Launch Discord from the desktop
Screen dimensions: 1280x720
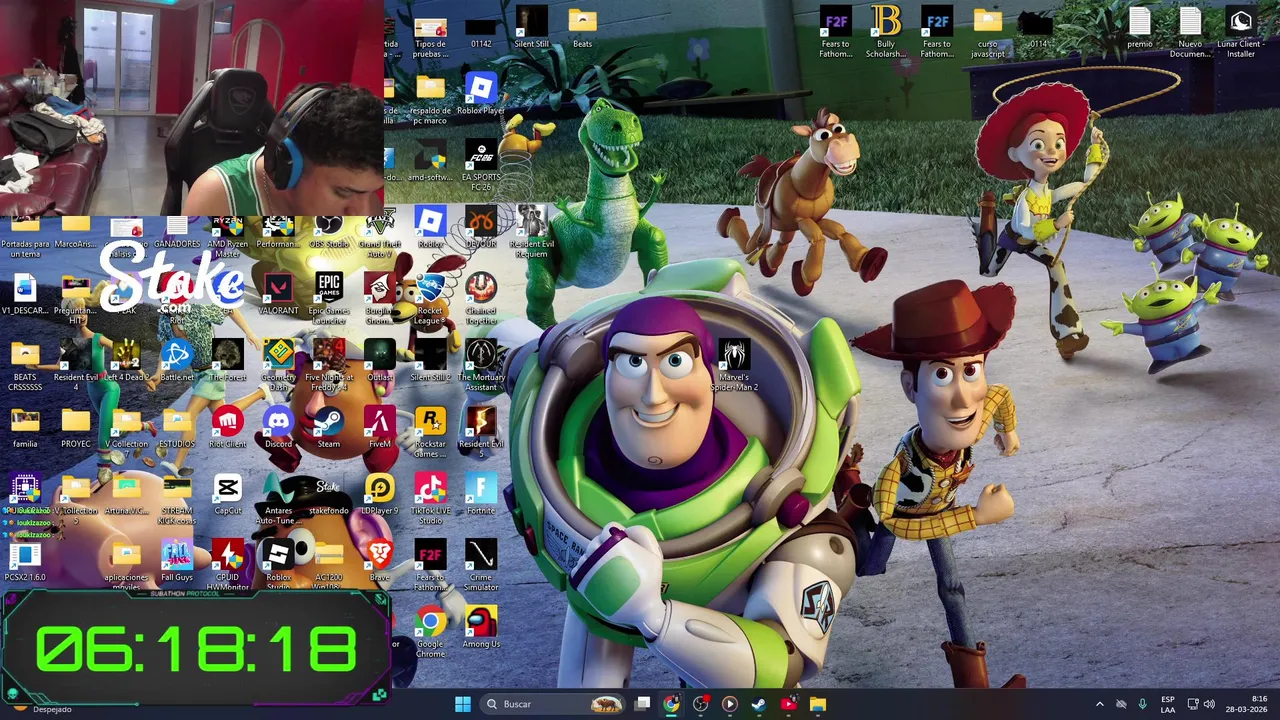point(278,428)
